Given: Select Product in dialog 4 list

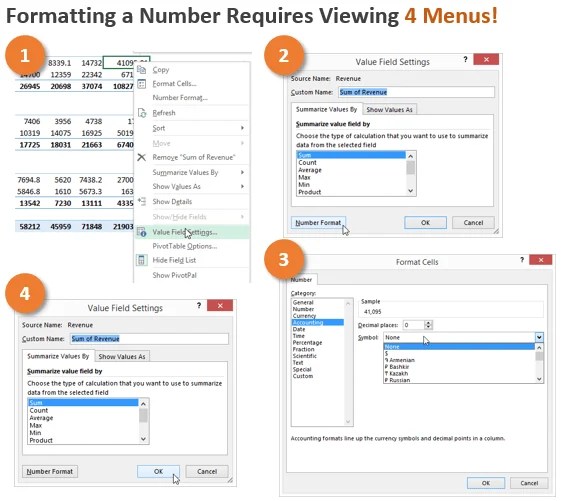Looking at the screenshot, I should (83, 441).
